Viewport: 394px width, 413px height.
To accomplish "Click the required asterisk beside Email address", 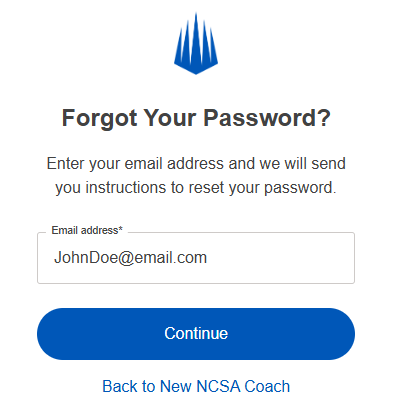I will coord(121,229).
